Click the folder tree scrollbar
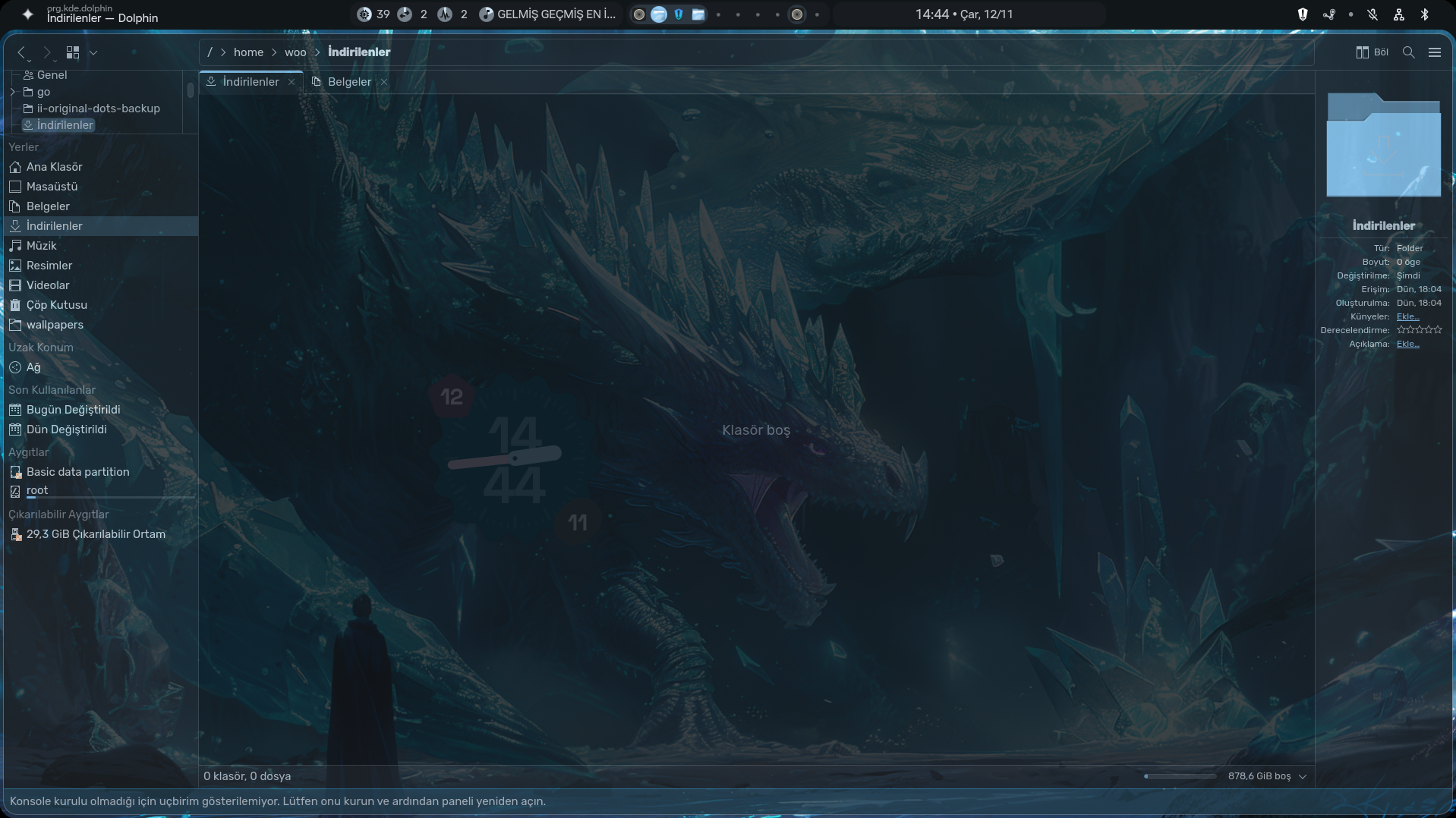 click(190, 90)
